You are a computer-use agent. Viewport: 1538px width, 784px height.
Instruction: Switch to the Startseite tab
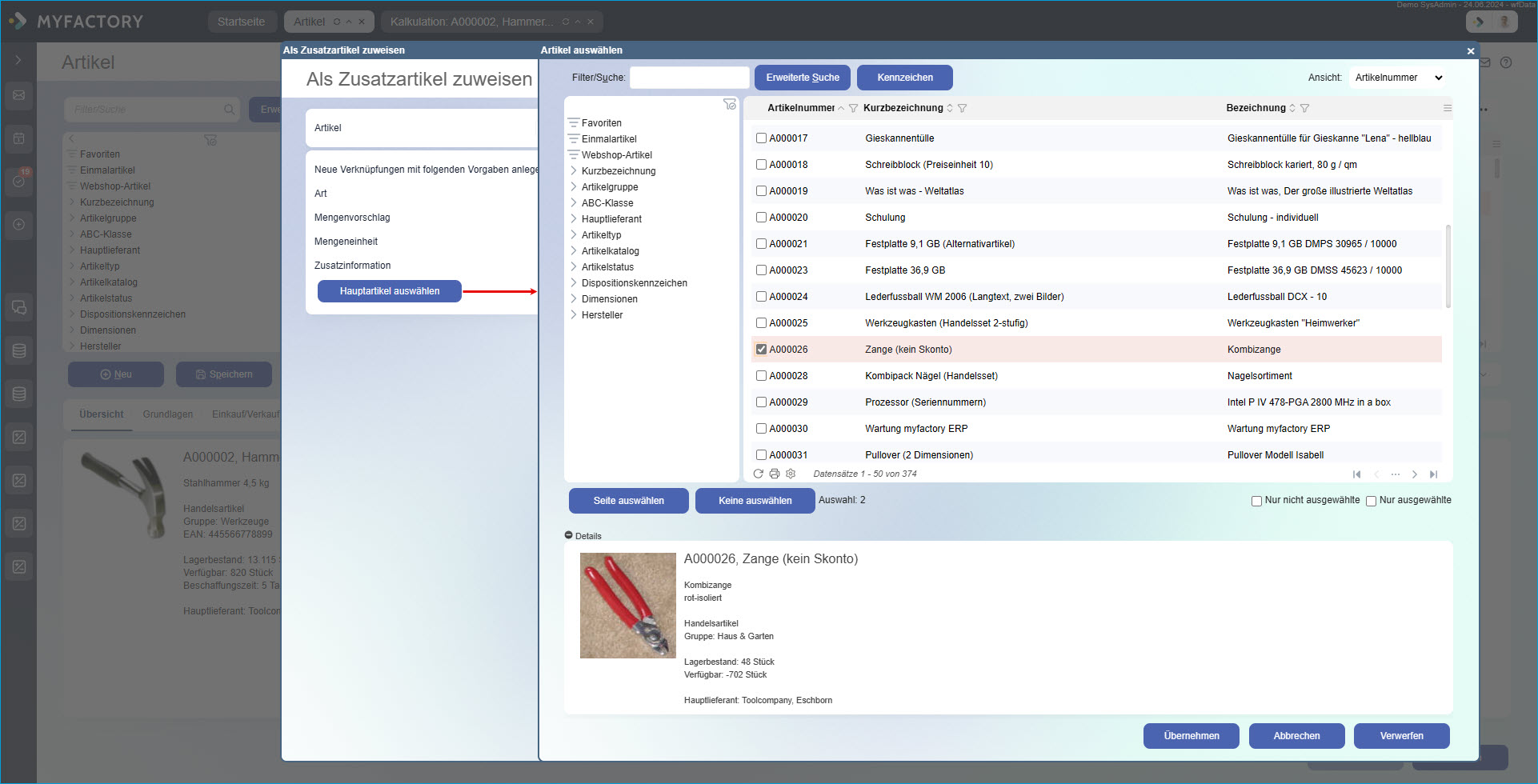click(241, 22)
